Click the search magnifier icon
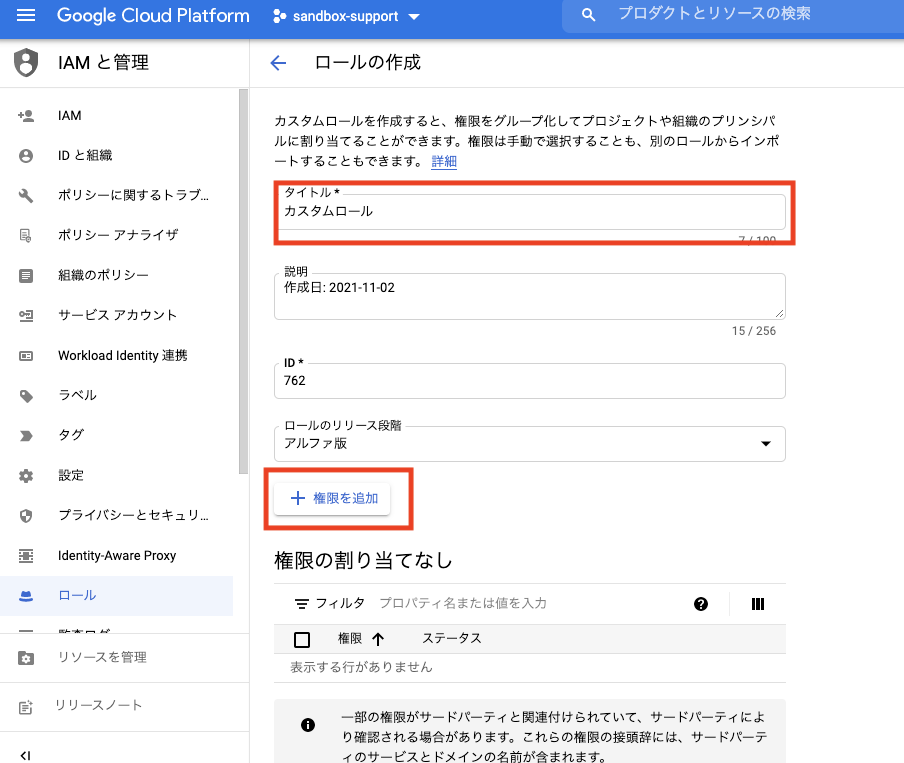The image size is (904, 763). click(588, 15)
